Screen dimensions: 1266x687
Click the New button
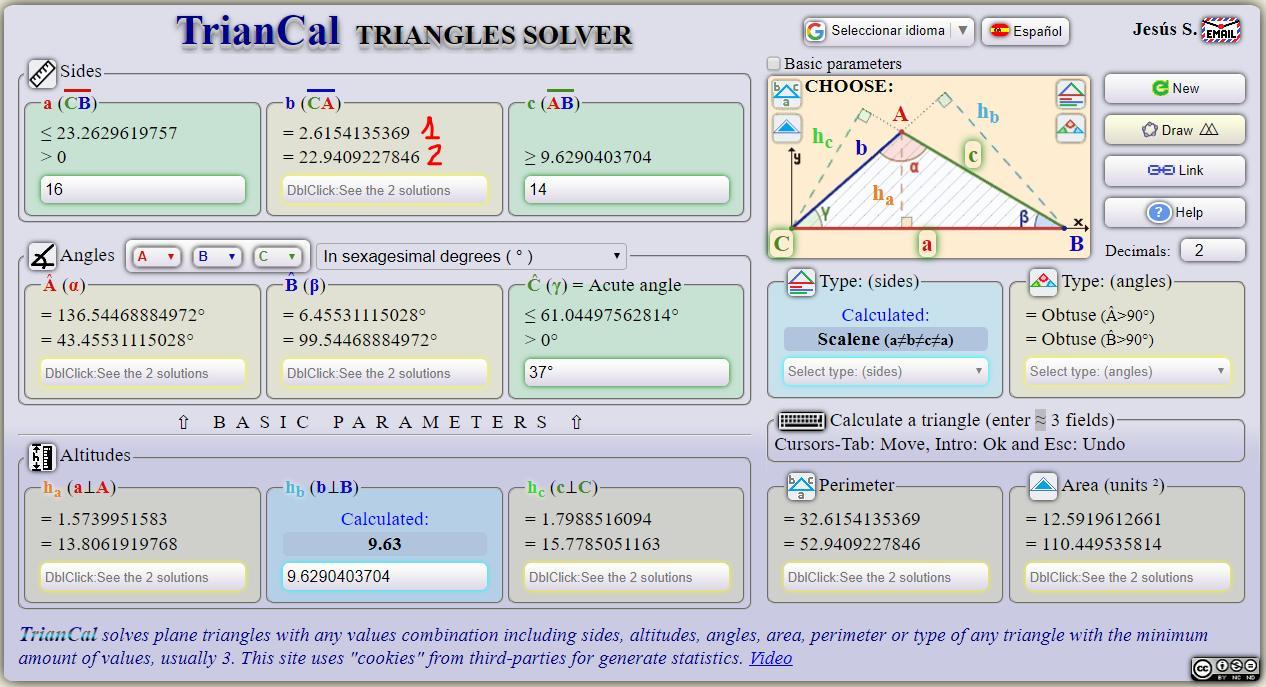coord(1175,88)
